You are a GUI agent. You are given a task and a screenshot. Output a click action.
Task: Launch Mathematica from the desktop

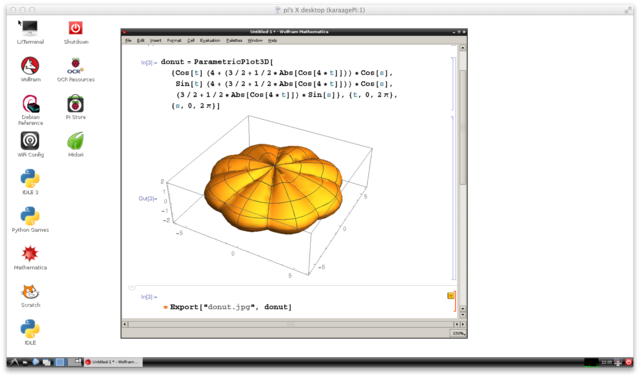pyautogui.click(x=30, y=257)
